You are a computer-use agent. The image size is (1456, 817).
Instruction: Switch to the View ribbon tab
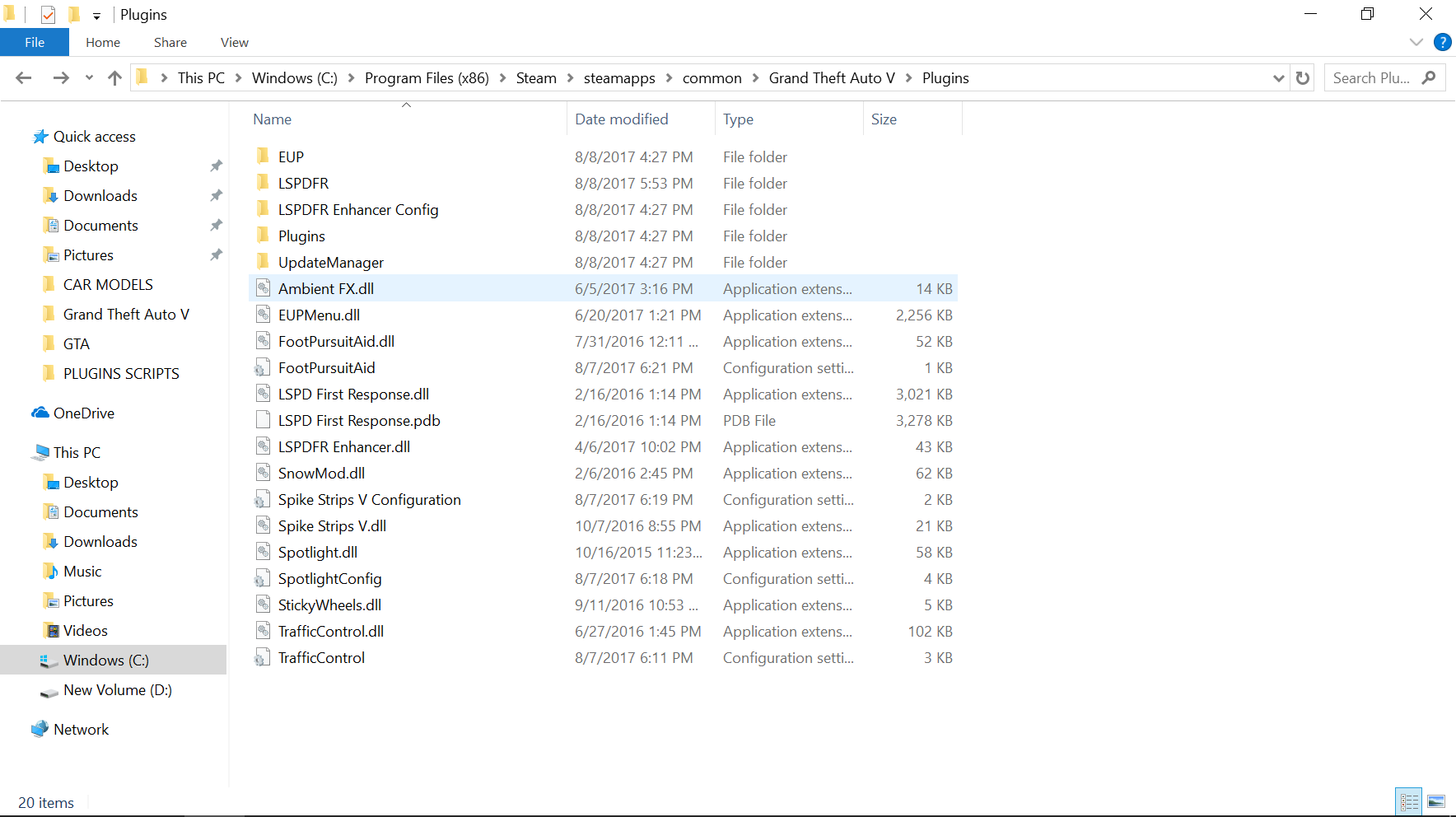tap(235, 43)
